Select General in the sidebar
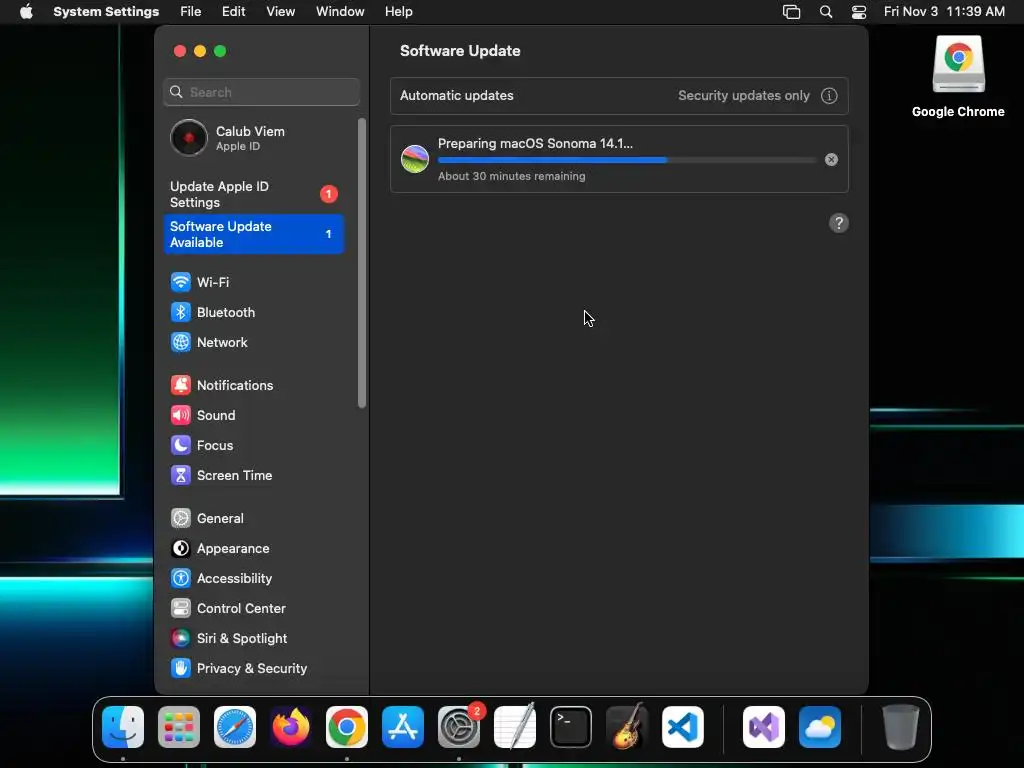This screenshot has height=768, width=1024. pyautogui.click(x=253, y=519)
